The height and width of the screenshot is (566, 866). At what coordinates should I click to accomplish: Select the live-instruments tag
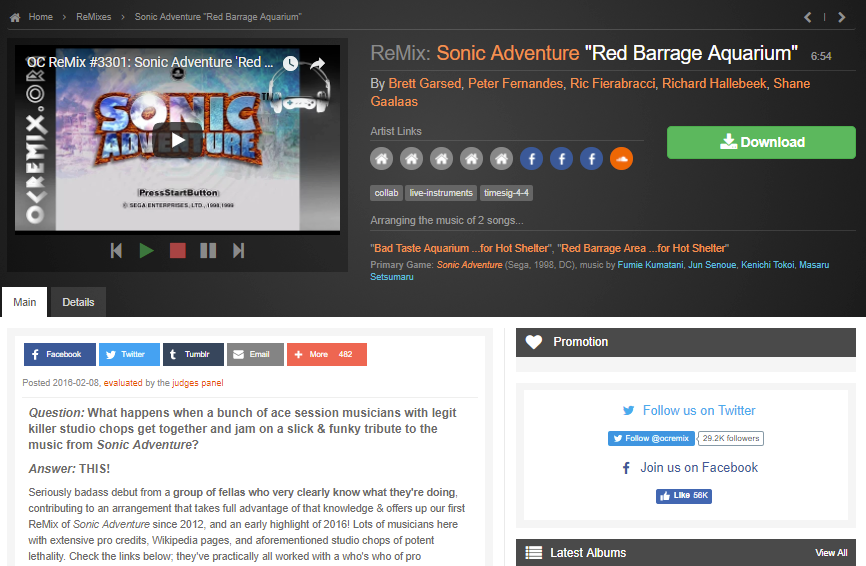441,193
